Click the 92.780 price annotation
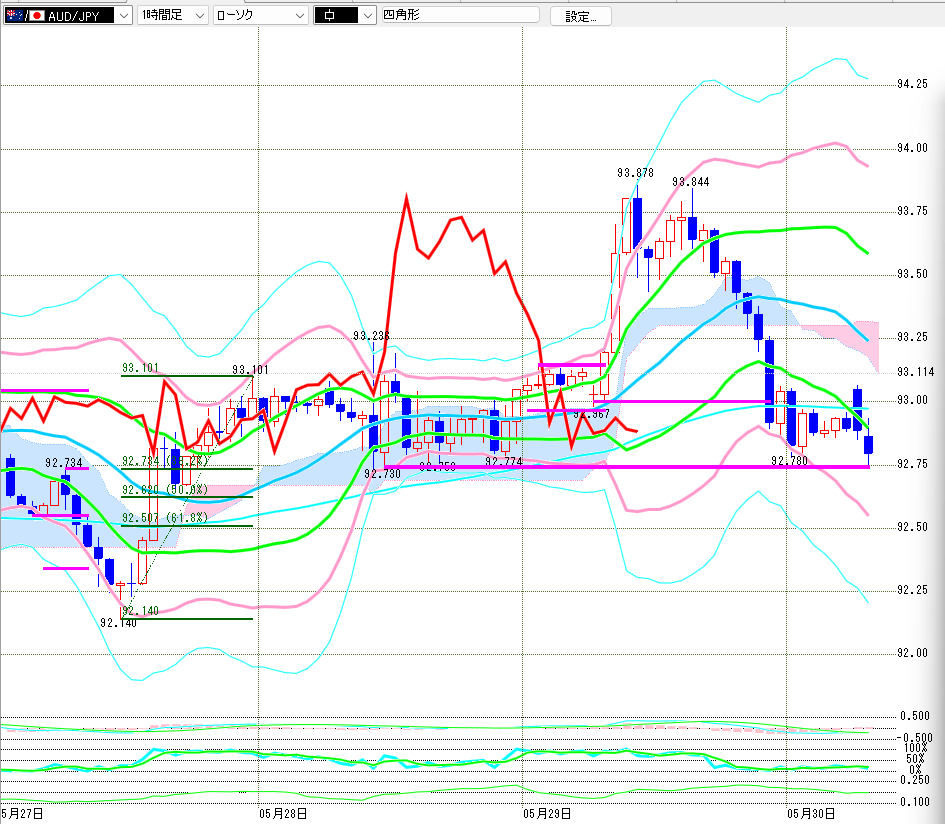945x824 pixels. click(790, 461)
